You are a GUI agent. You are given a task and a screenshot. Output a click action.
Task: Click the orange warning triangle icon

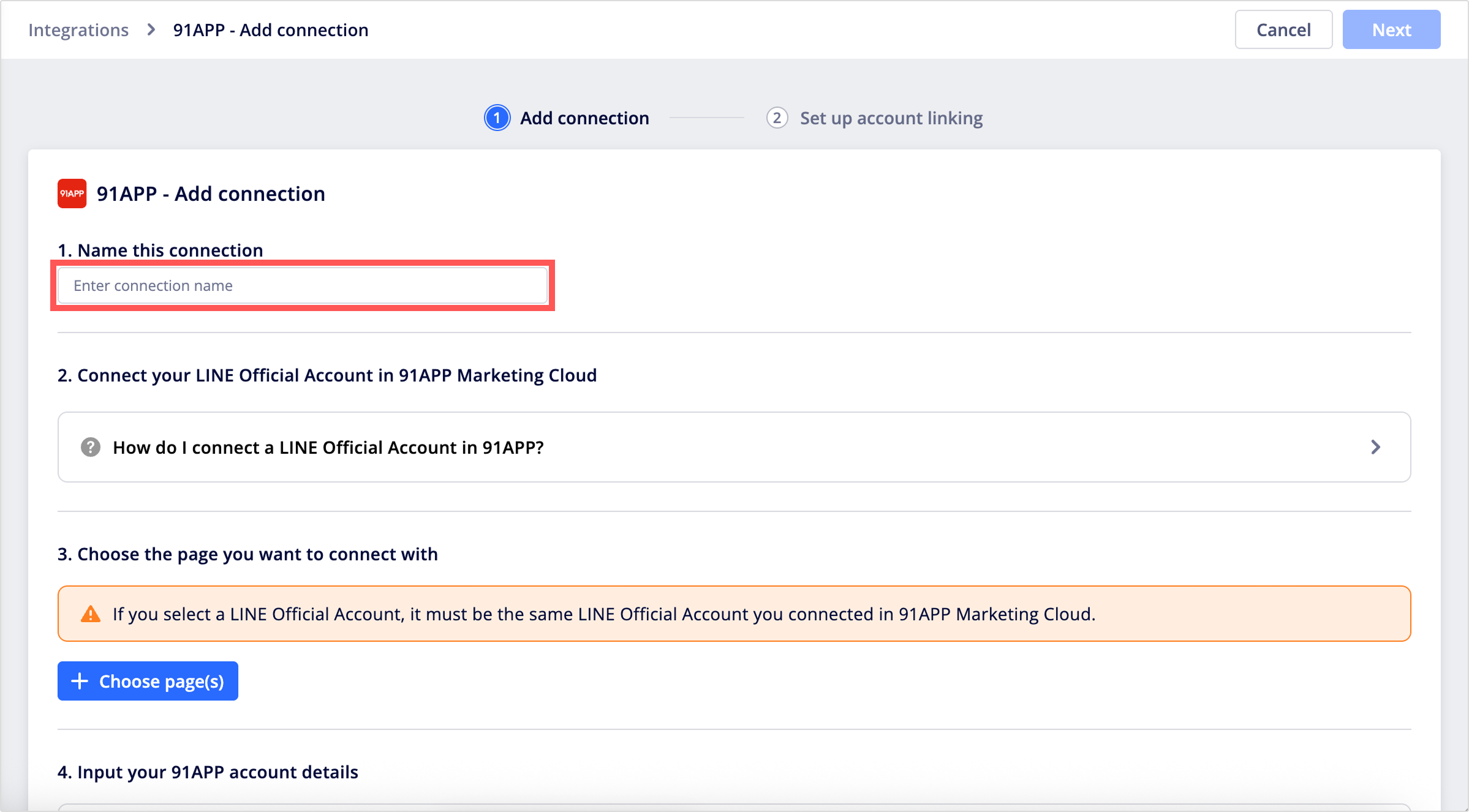[91, 614]
